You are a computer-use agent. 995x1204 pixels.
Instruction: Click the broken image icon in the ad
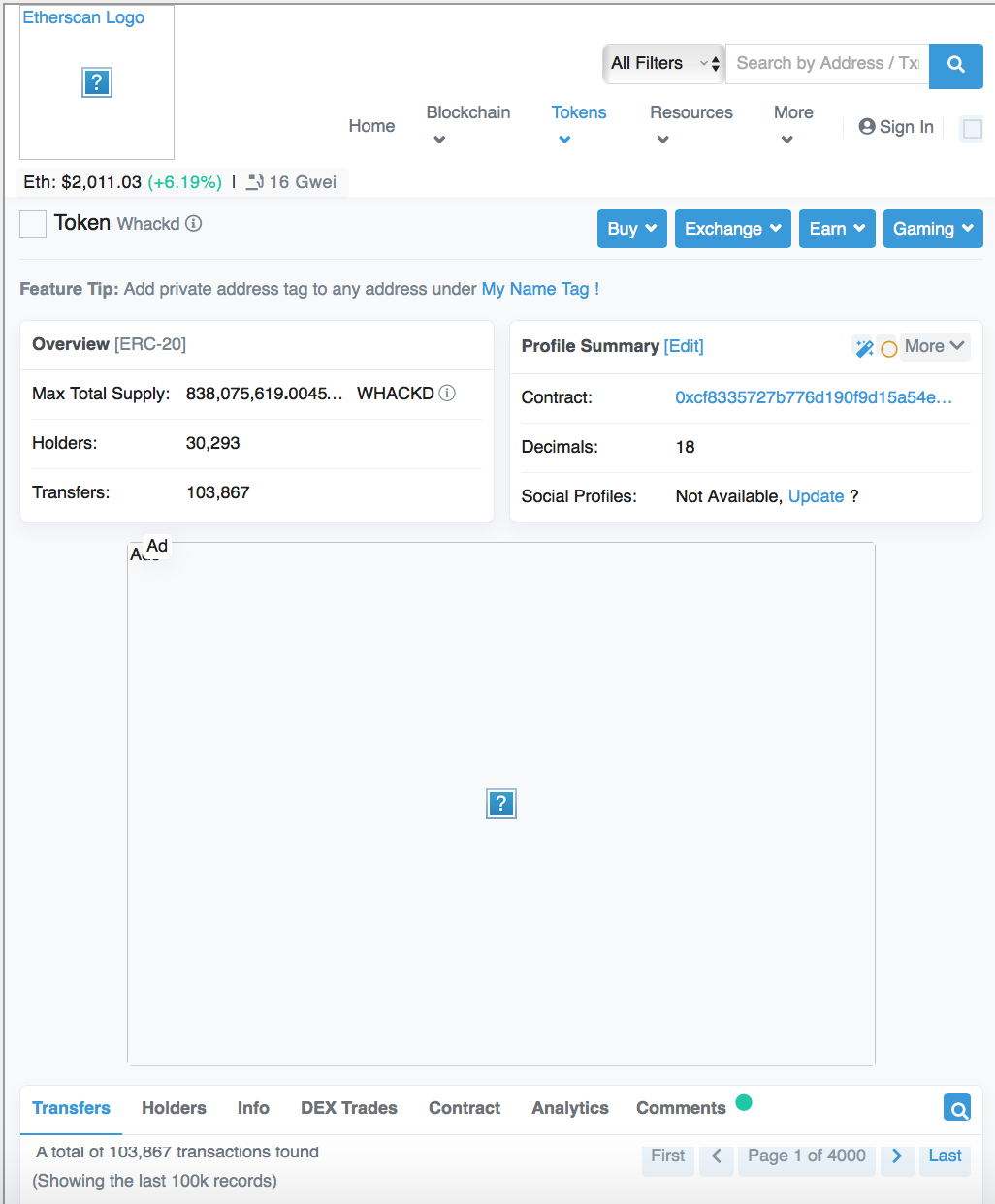tap(501, 804)
